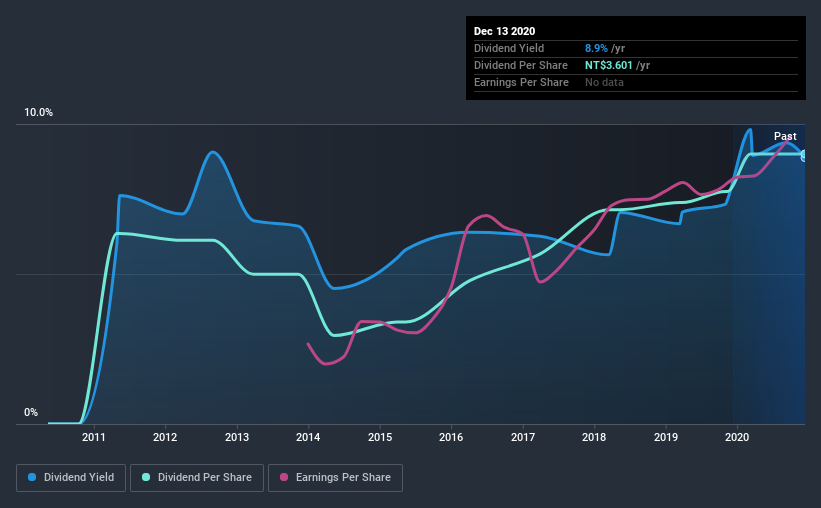Click the 0% y-axis label
This screenshot has width=821, height=508.
point(31,413)
